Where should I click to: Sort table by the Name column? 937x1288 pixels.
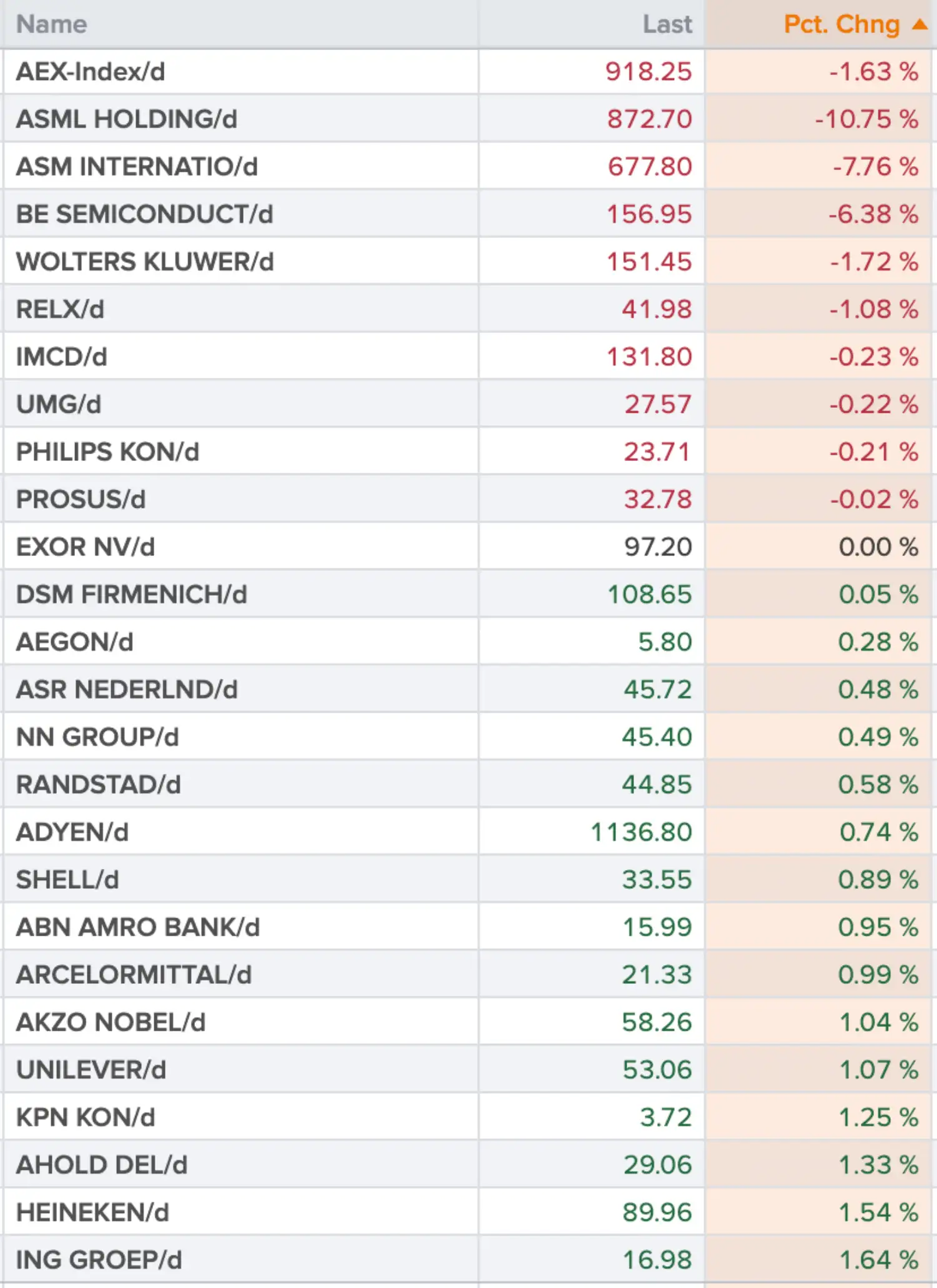pos(52,24)
